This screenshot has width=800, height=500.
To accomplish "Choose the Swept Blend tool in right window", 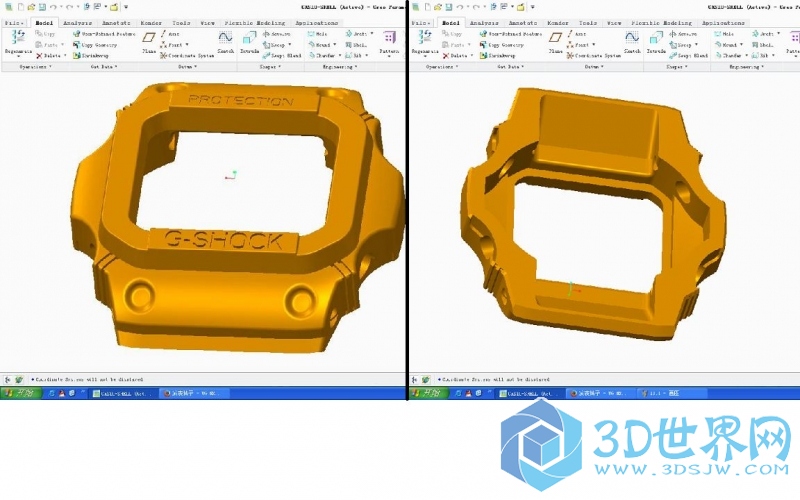I will [689, 56].
